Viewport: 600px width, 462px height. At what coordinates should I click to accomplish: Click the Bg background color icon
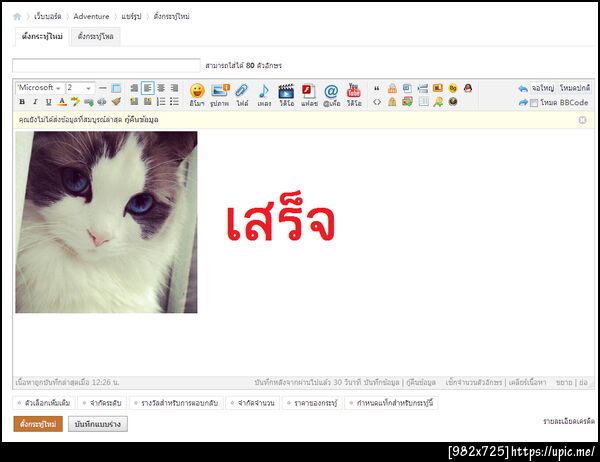click(453, 88)
